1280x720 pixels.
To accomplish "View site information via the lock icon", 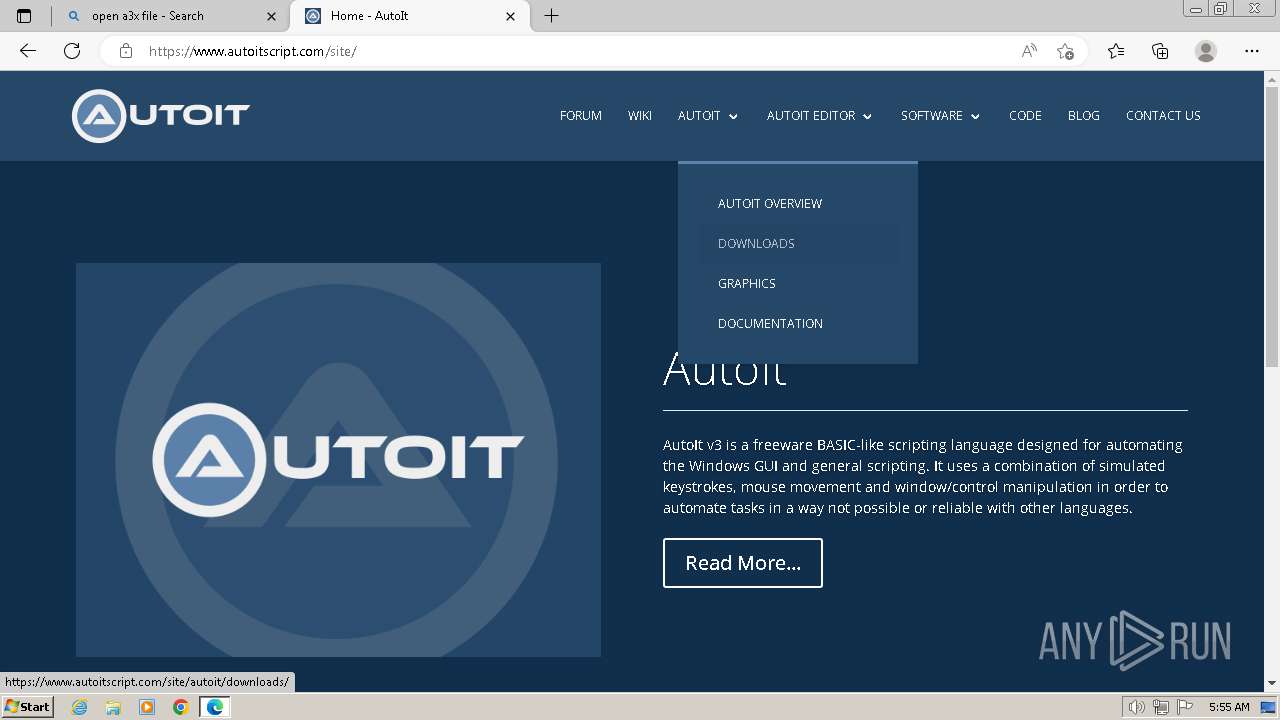I will (126, 51).
